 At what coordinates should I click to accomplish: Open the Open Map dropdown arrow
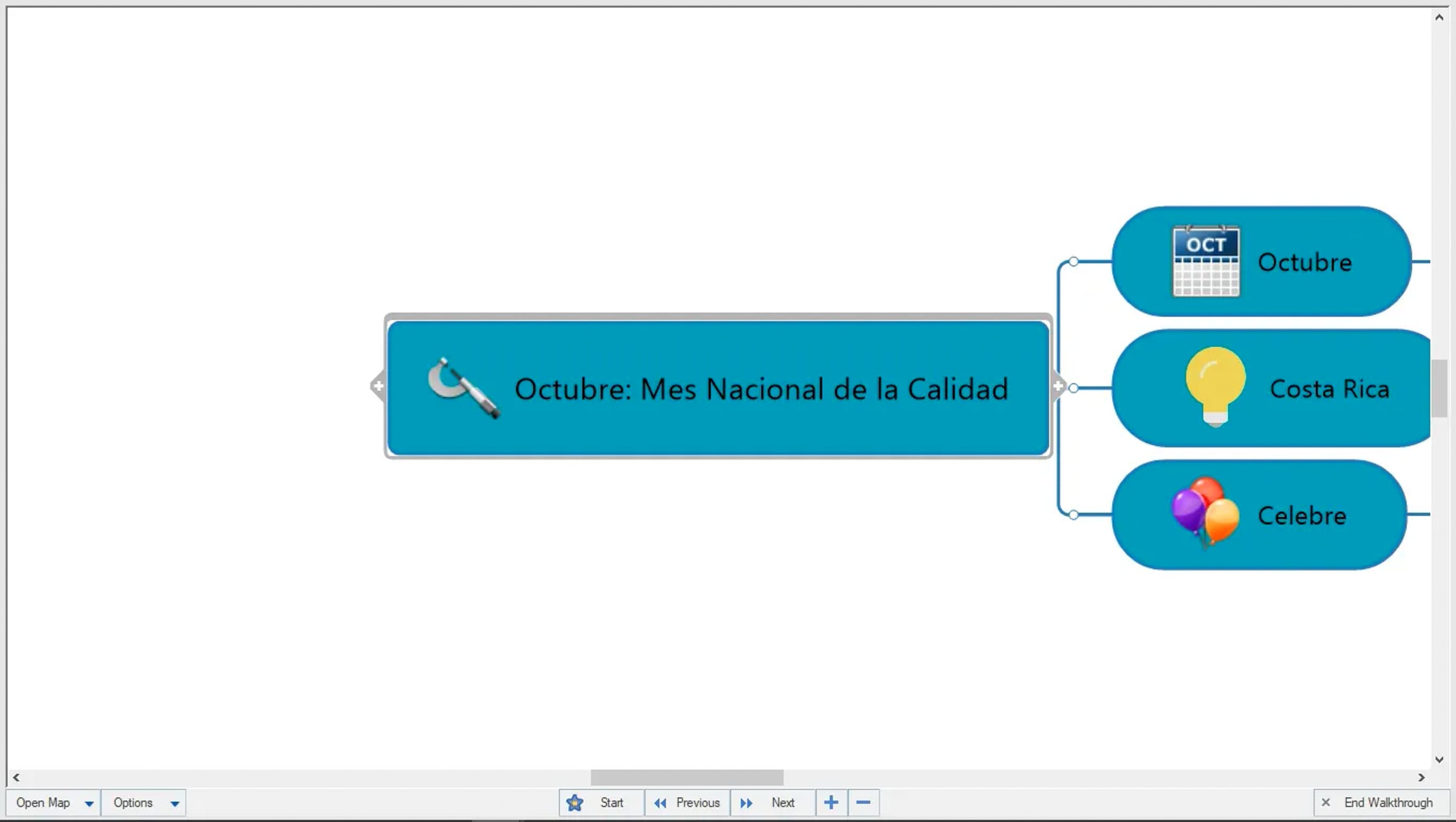pyautogui.click(x=89, y=803)
